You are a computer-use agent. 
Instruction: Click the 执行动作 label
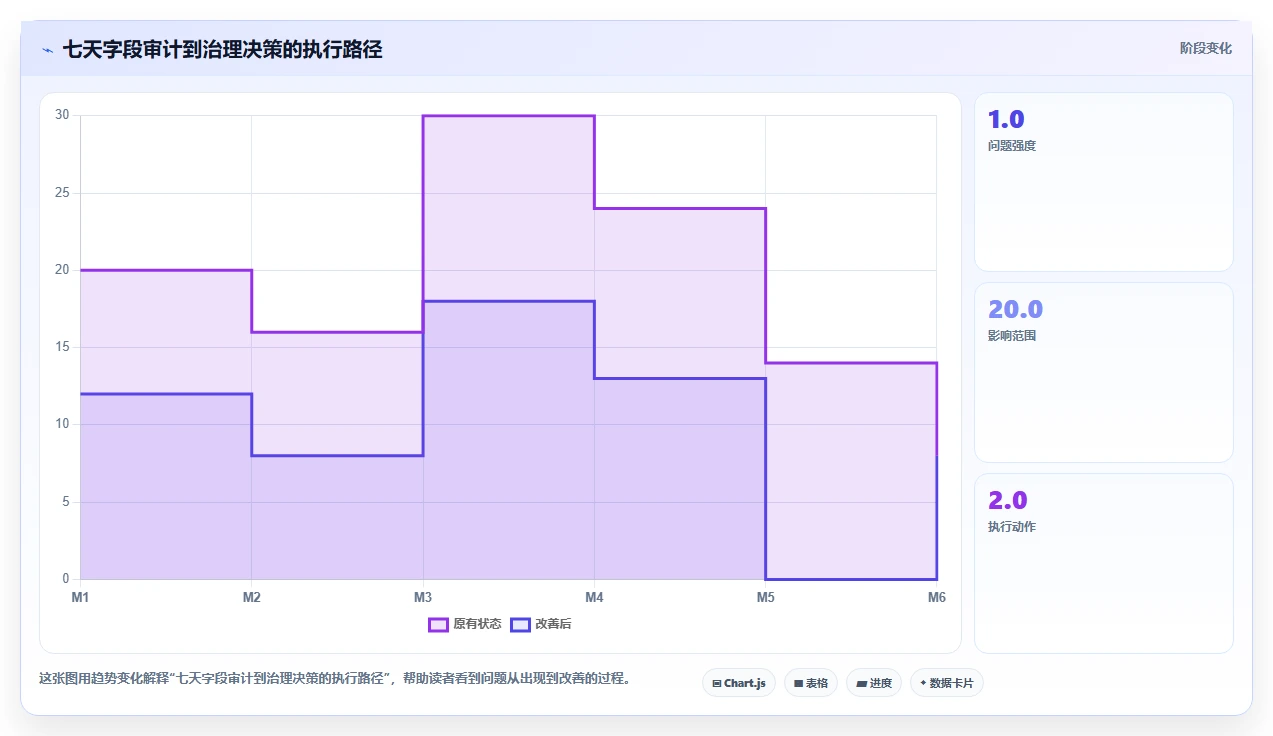(1012, 527)
